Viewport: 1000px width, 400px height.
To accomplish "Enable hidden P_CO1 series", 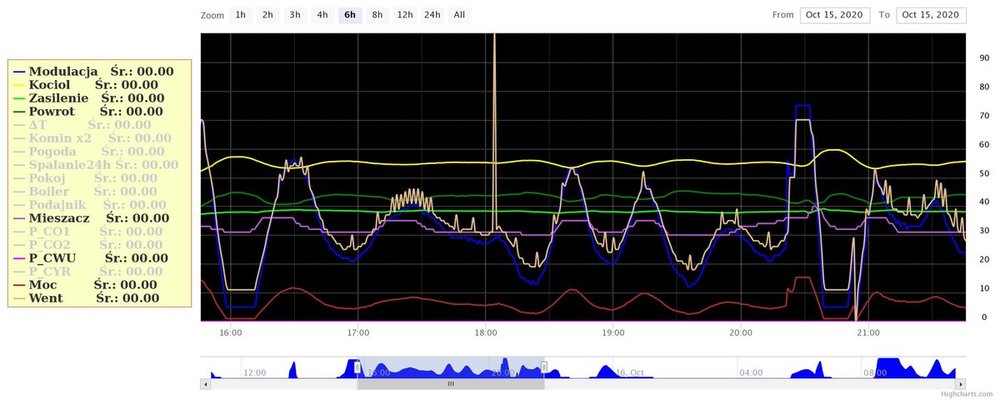I will (x=88, y=232).
